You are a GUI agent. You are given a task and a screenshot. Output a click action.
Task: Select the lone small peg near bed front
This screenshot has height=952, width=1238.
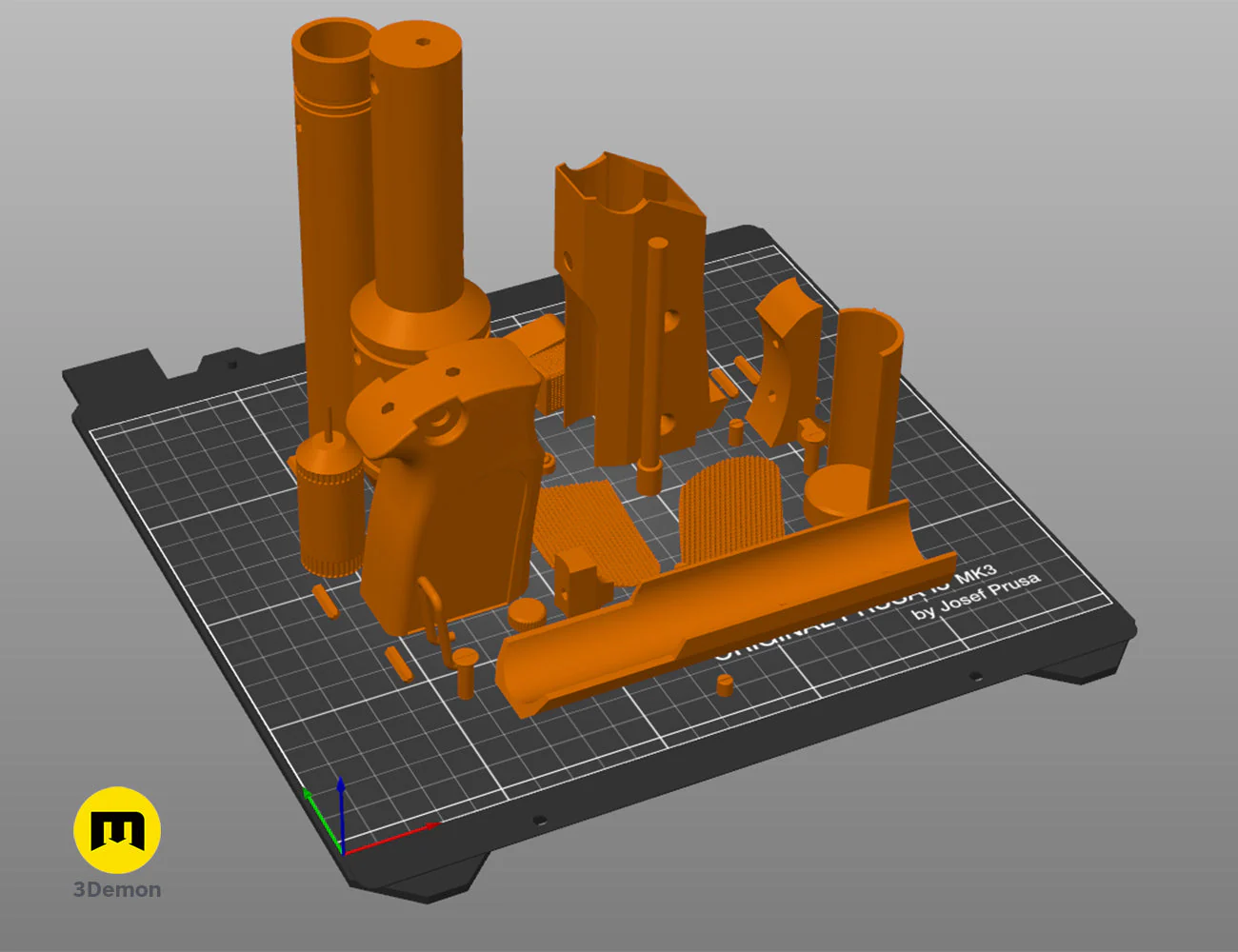point(725,684)
